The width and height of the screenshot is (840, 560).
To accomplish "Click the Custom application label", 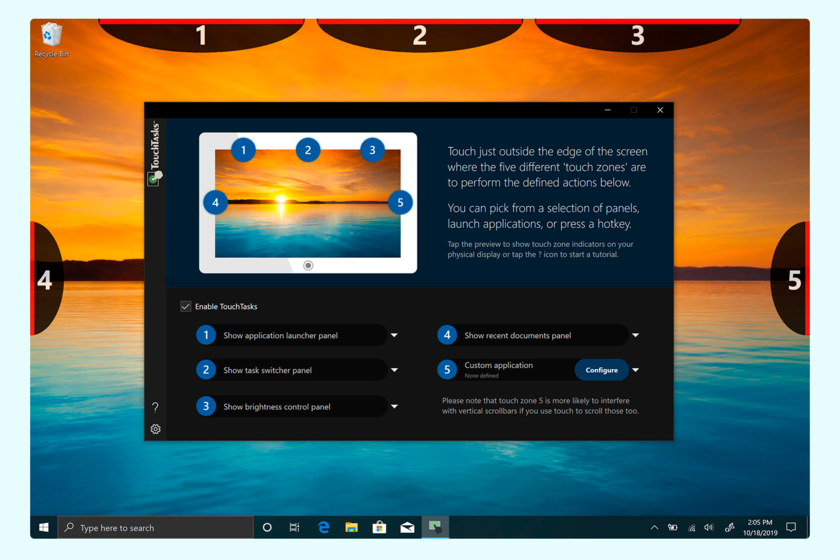I will click(499, 365).
